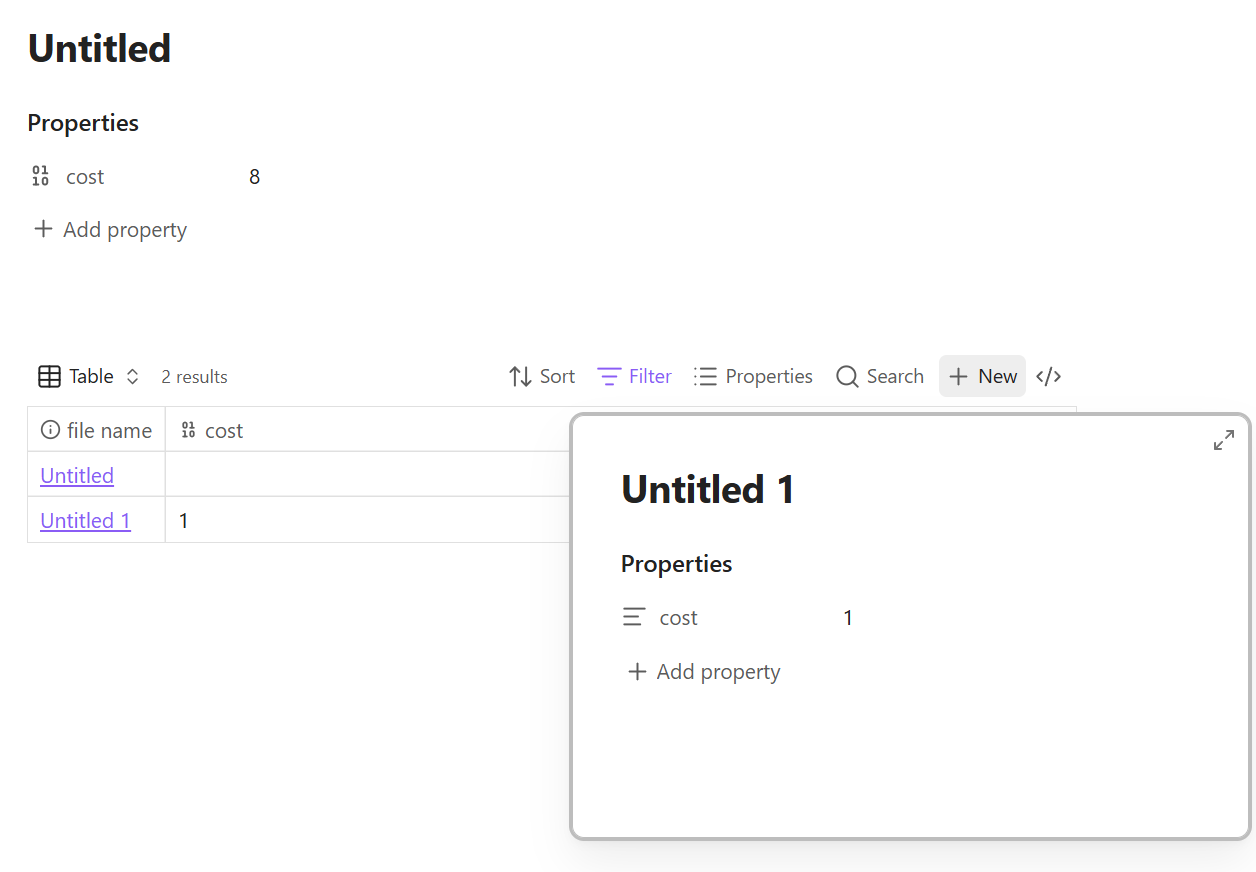1256x872 pixels.
Task: Click the info icon in file name header
Action: 50,430
